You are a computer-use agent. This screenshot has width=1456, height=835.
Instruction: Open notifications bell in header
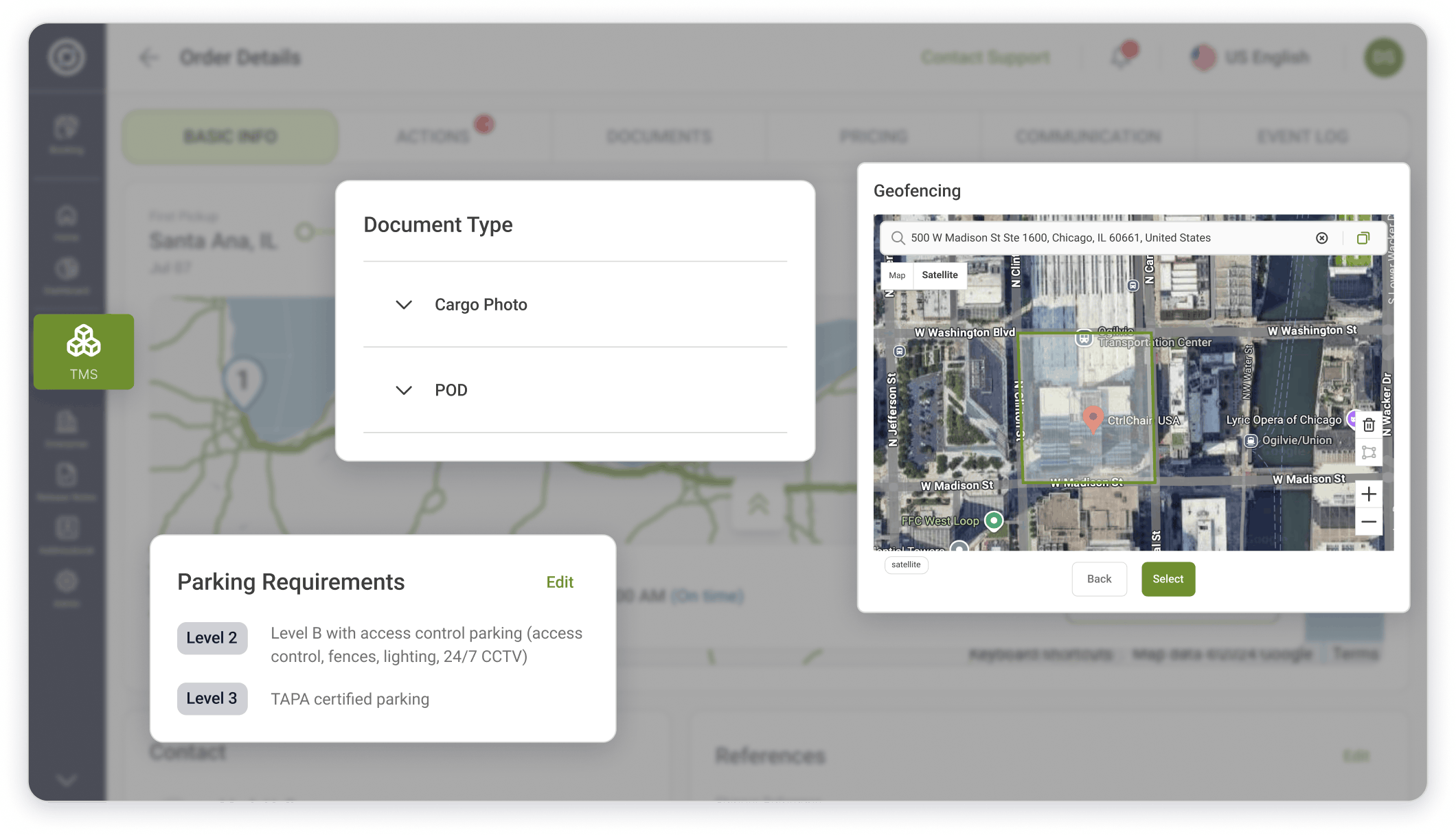(x=1122, y=57)
